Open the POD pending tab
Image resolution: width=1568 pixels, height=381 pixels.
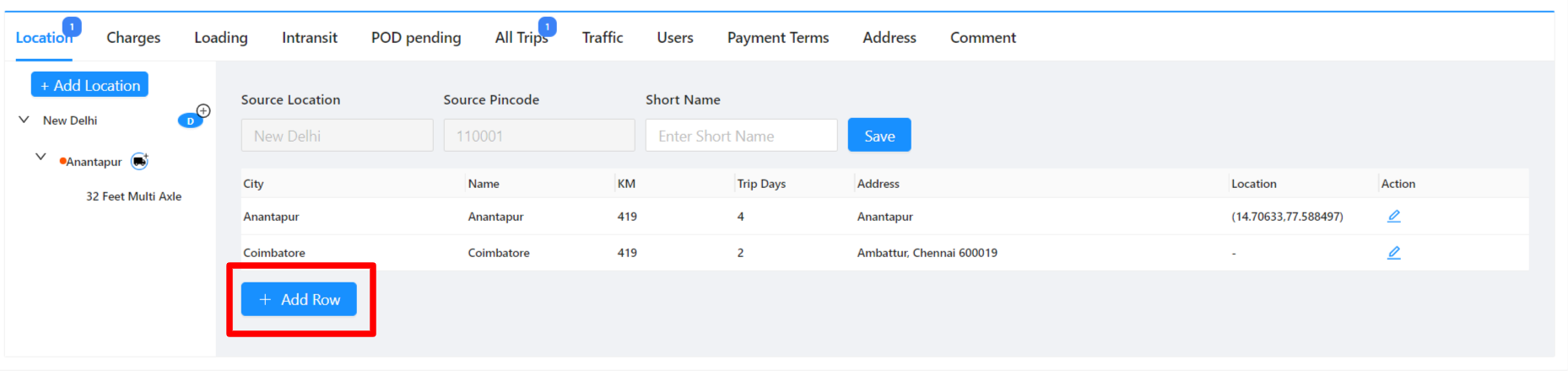tap(416, 38)
